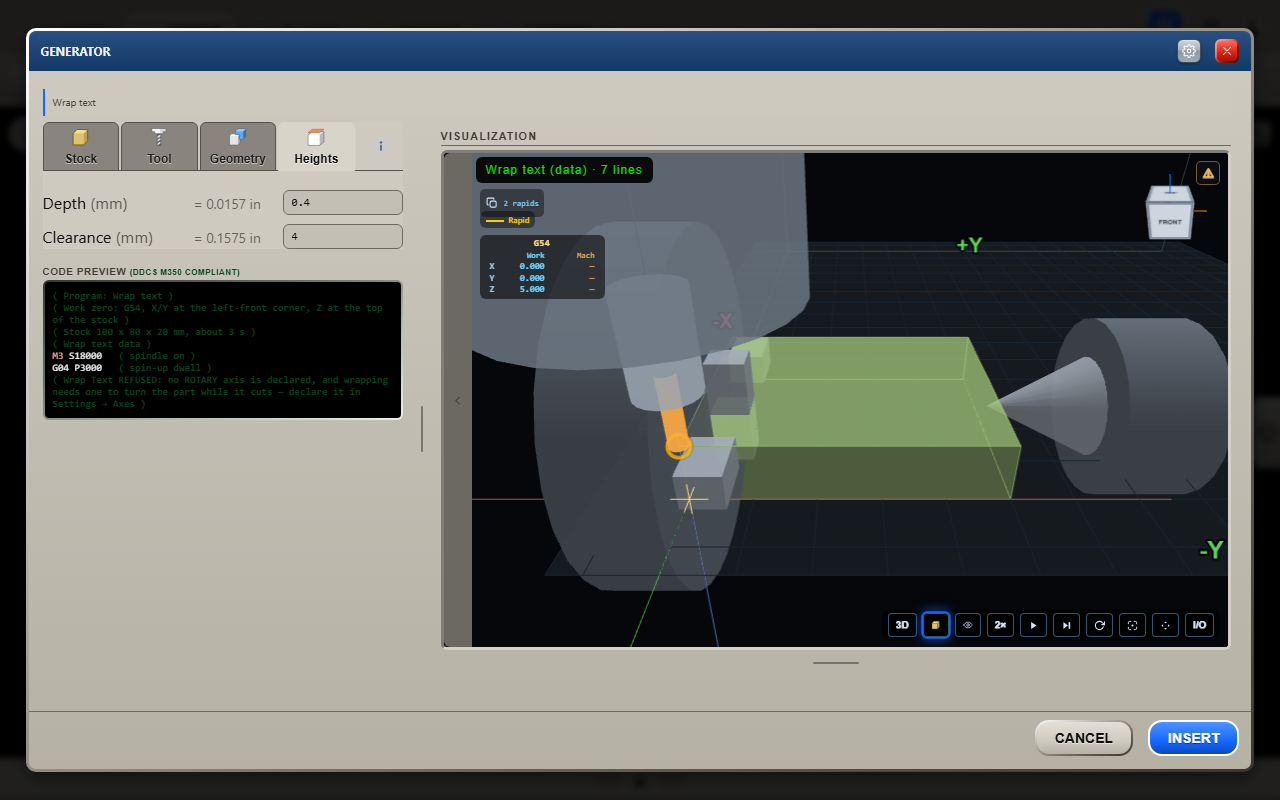The height and width of the screenshot is (800, 1280).
Task: Click the horizontal resize handle below the visualization
Action: pos(836,662)
